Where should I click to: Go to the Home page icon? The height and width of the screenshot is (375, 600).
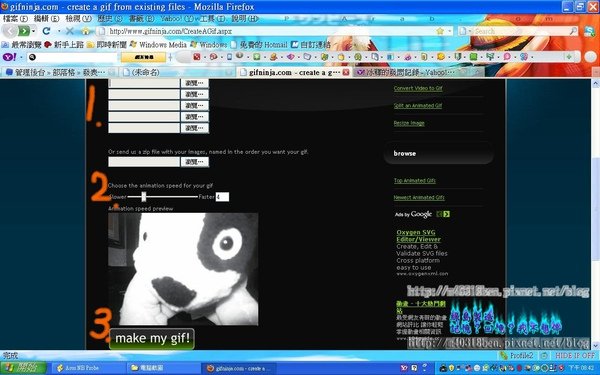86,31
